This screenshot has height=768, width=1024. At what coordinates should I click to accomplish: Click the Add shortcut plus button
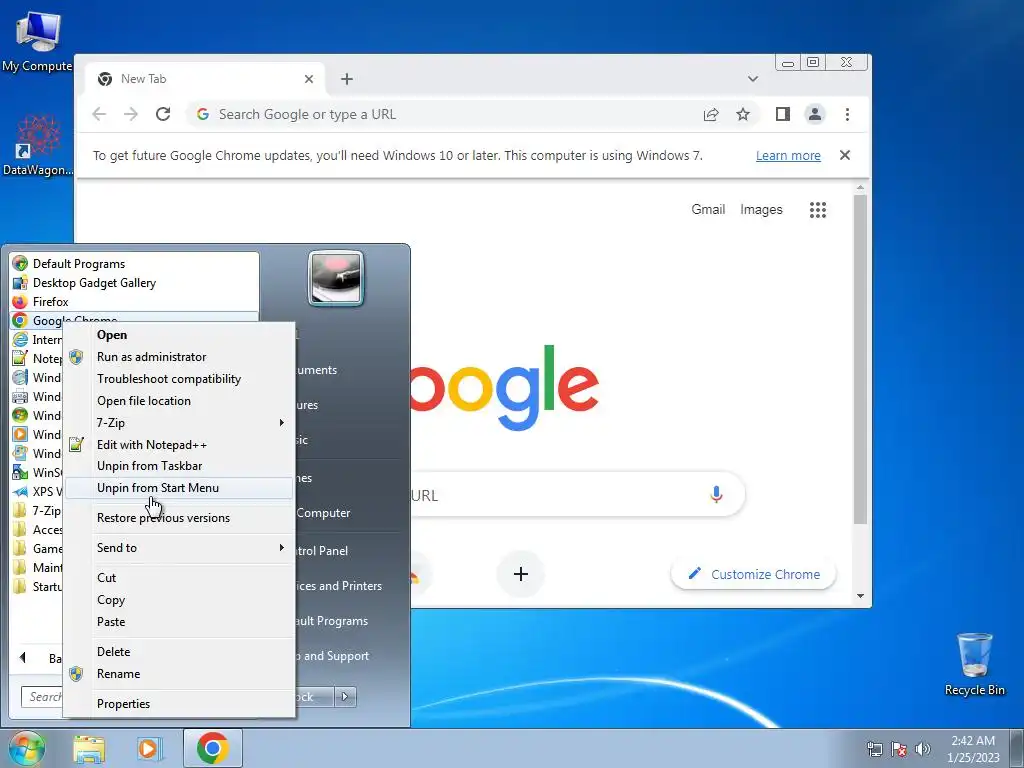(520, 574)
